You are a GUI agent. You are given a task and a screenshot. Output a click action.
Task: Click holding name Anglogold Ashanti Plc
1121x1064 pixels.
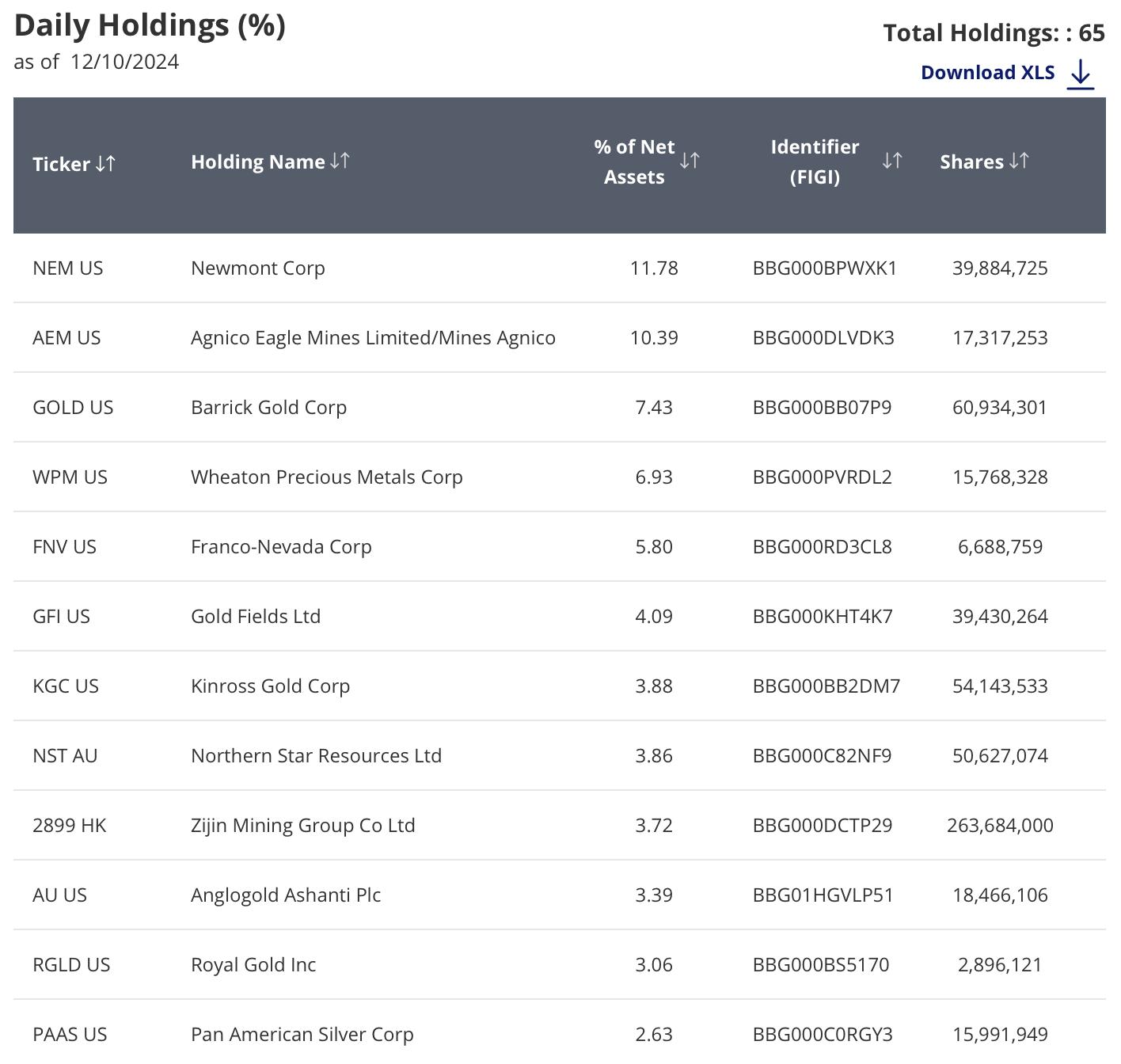pos(286,895)
